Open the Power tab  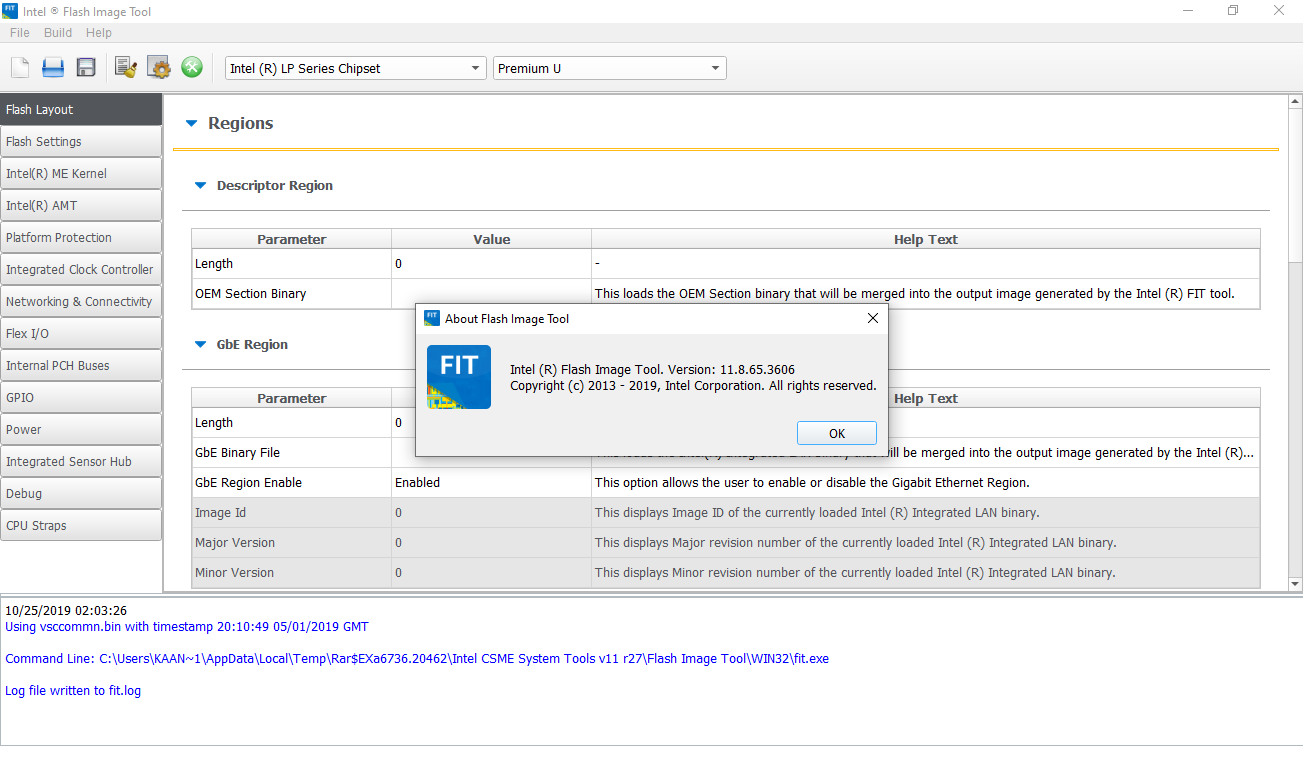click(81, 430)
